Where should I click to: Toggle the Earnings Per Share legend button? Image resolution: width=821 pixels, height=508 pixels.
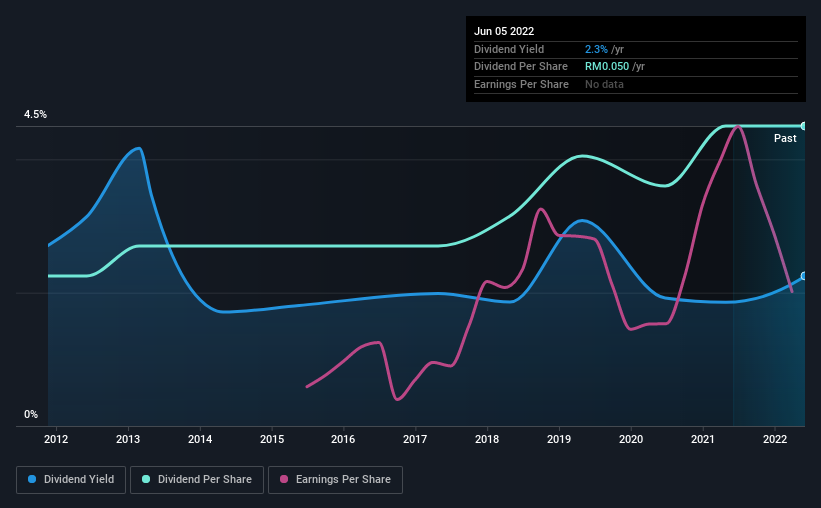pos(336,480)
